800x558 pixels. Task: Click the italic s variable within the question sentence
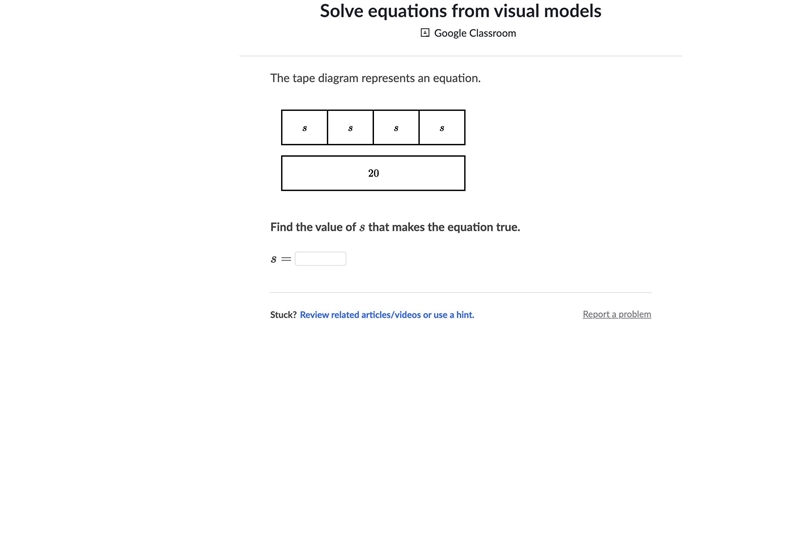coord(362,227)
